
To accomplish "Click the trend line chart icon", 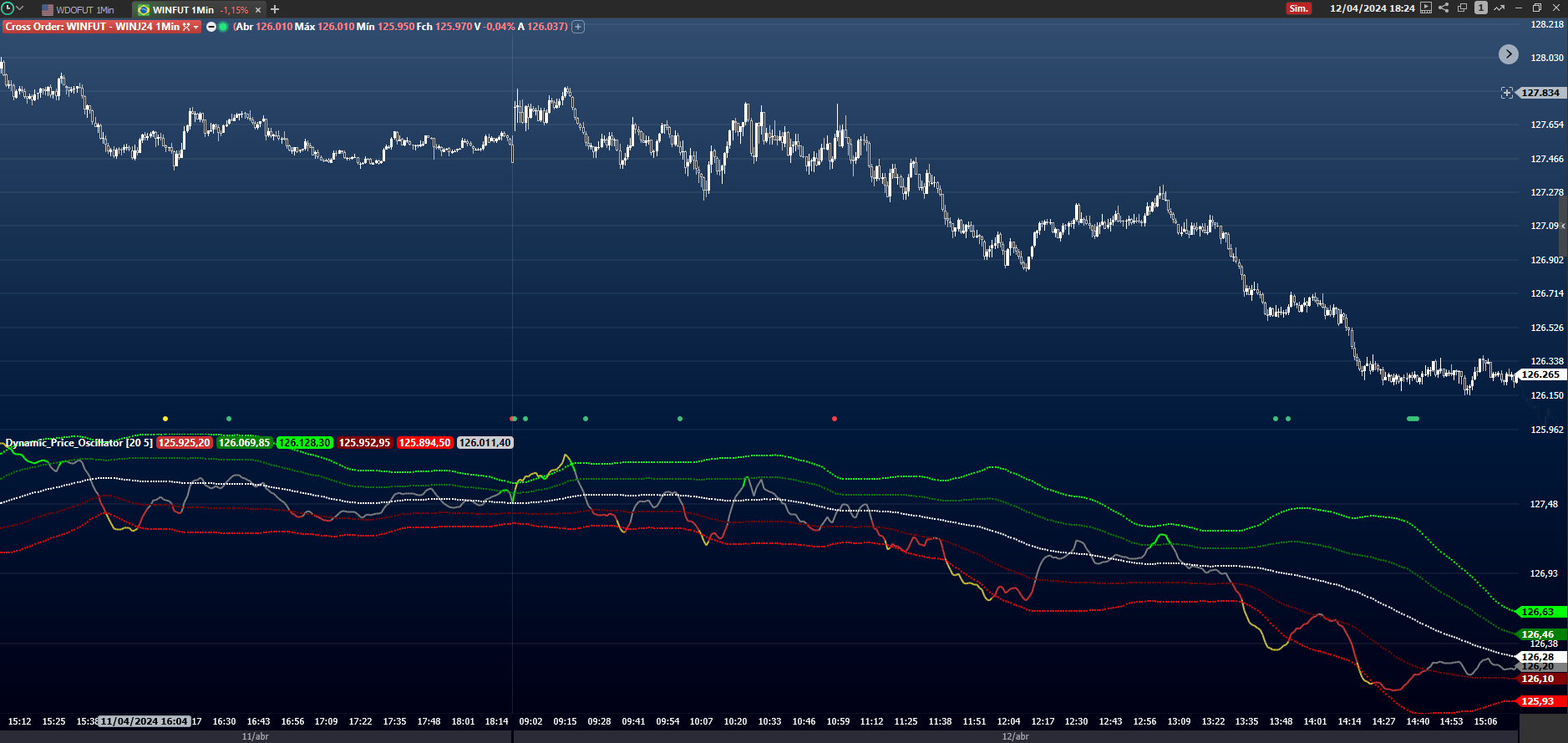I will coord(1499,8).
